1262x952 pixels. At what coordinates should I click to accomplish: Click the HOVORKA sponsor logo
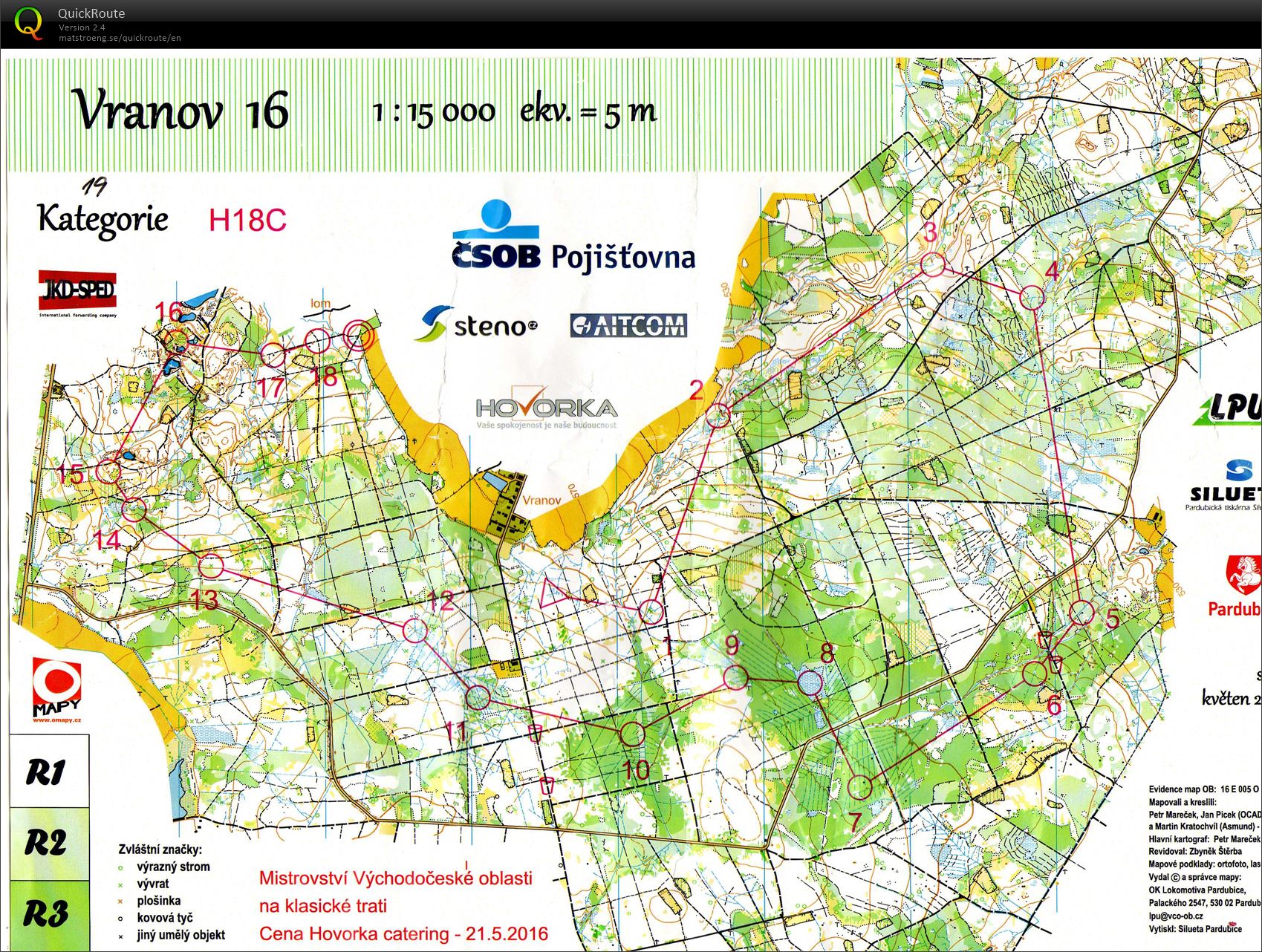(x=547, y=406)
